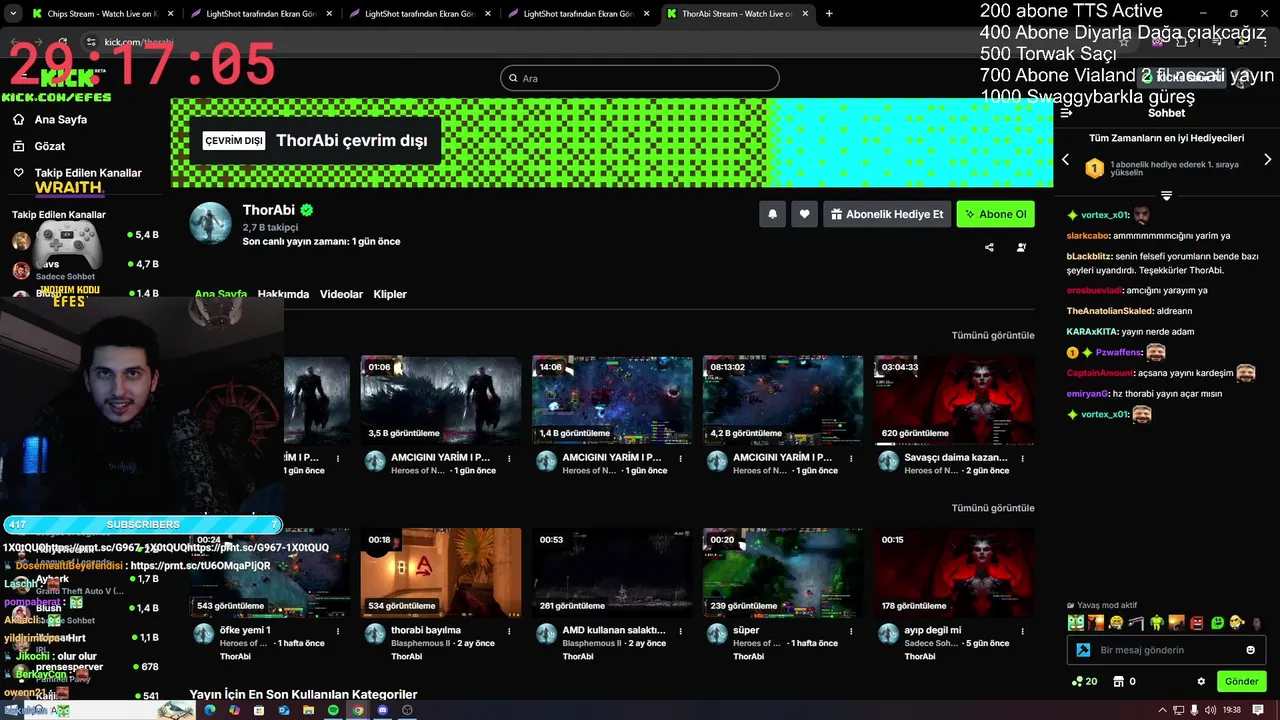Click the red angry face emote
The height and width of the screenshot is (720, 1280).
pyautogui.click(x=1197, y=623)
